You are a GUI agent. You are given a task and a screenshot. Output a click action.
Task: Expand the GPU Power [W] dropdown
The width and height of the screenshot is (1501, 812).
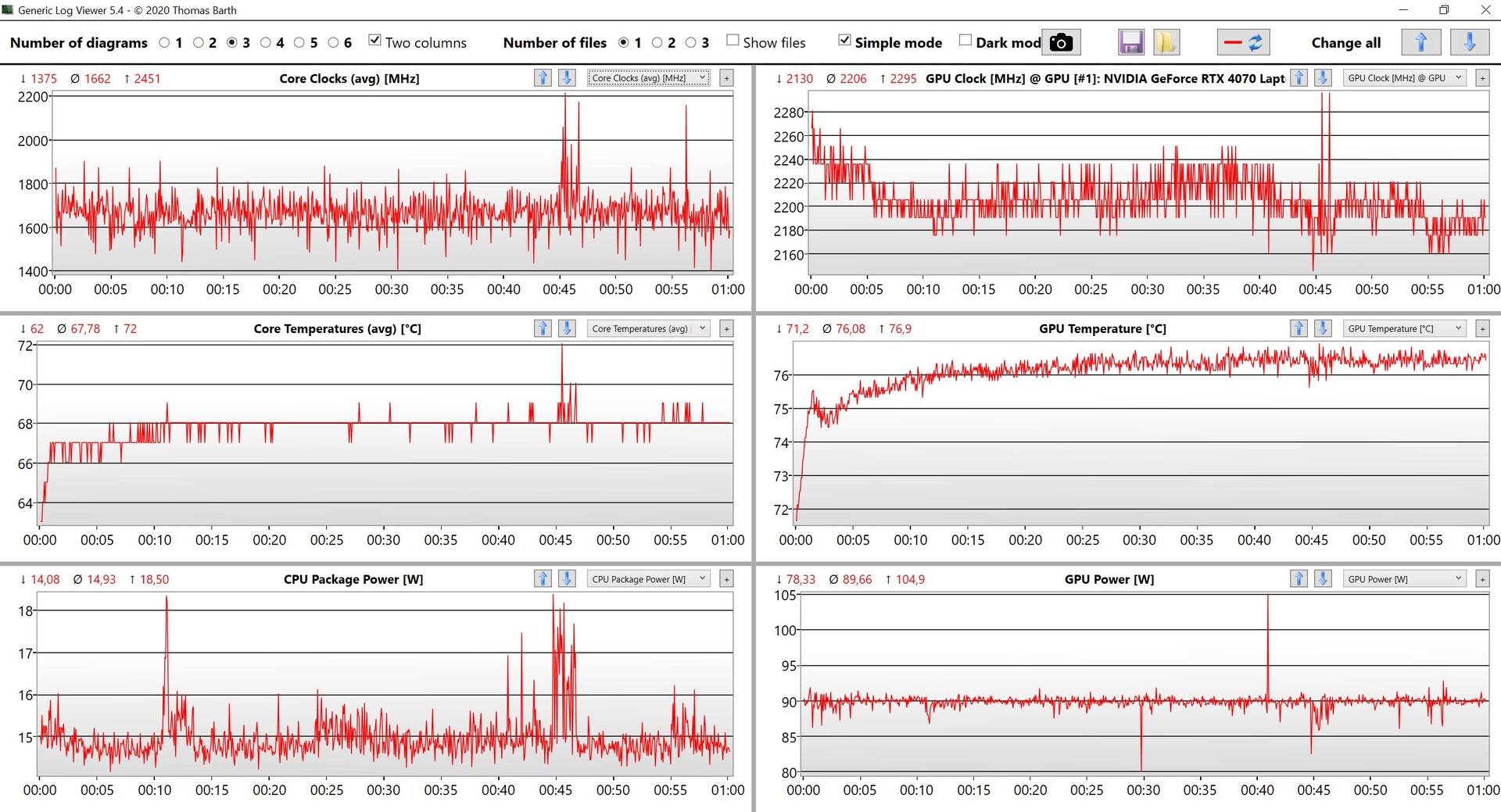coord(1404,579)
